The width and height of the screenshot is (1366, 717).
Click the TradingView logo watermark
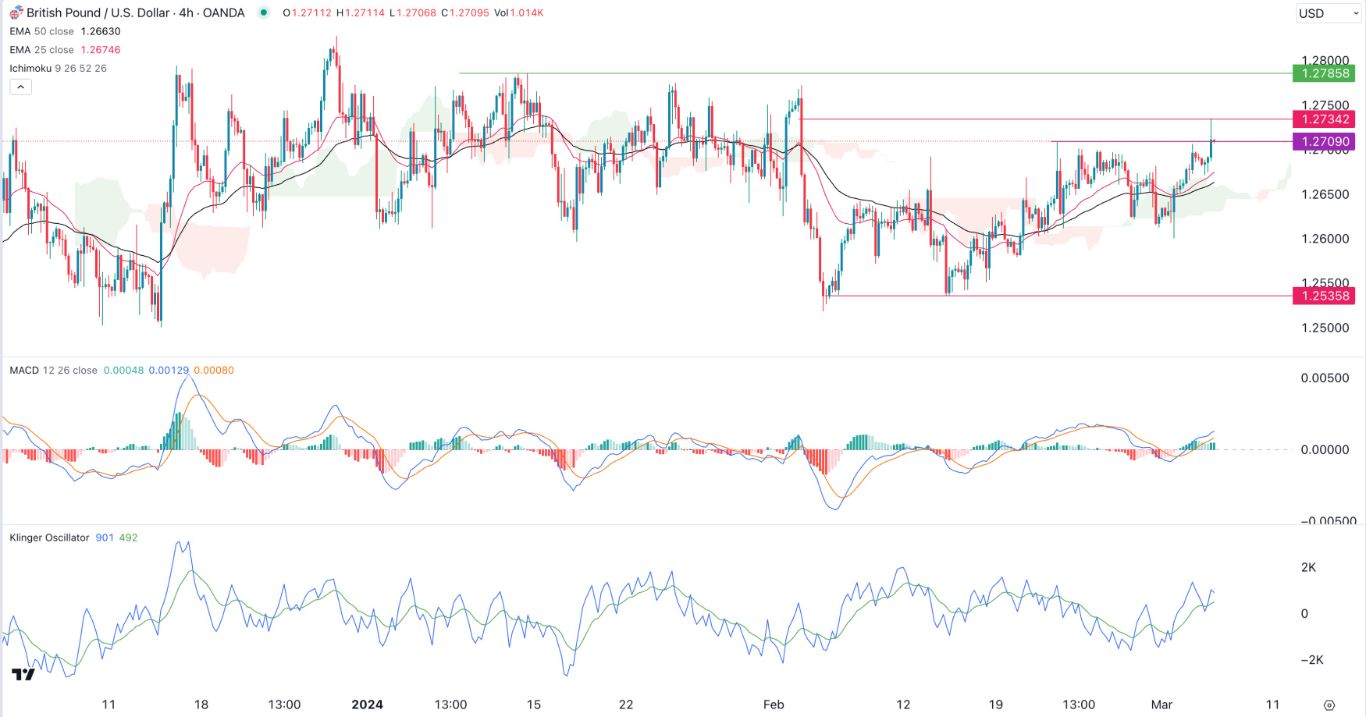pos(22,675)
